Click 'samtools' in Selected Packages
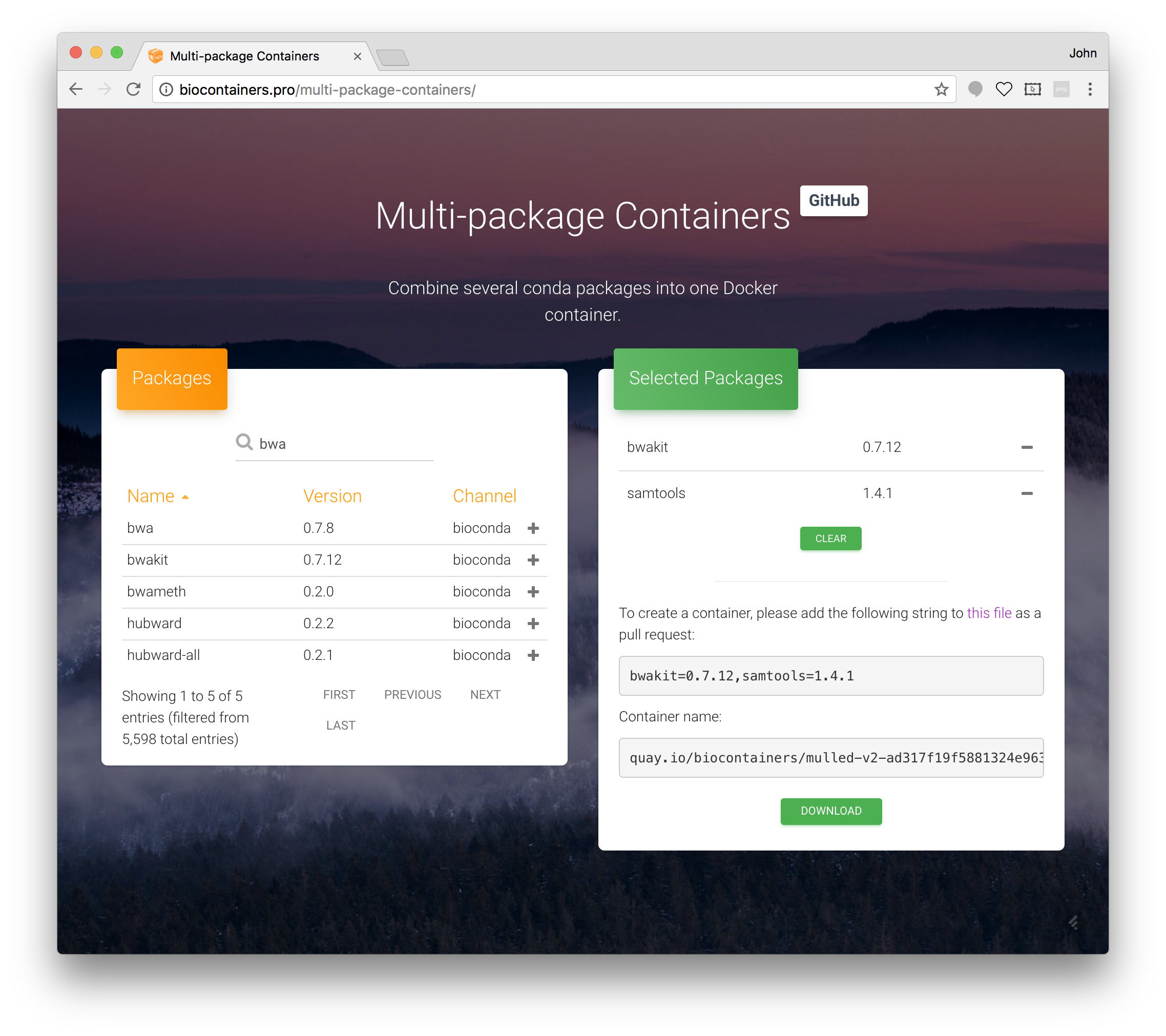Viewport: 1166px width, 1036px height. (x=656, y=493)
